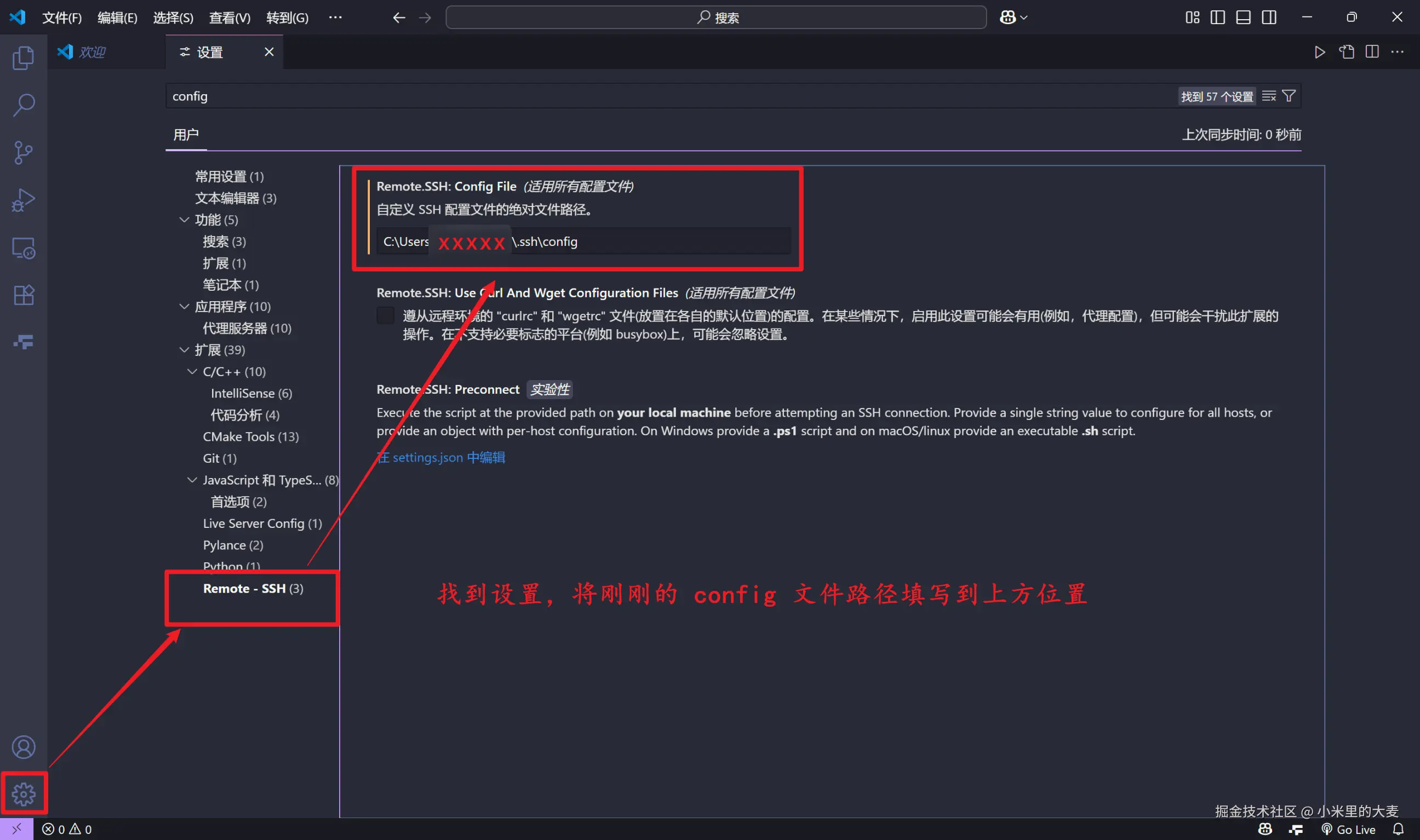Select 首选项 (2) in settings tree
The height and width of the screenshot is (840, 1420).
[239, 502]
